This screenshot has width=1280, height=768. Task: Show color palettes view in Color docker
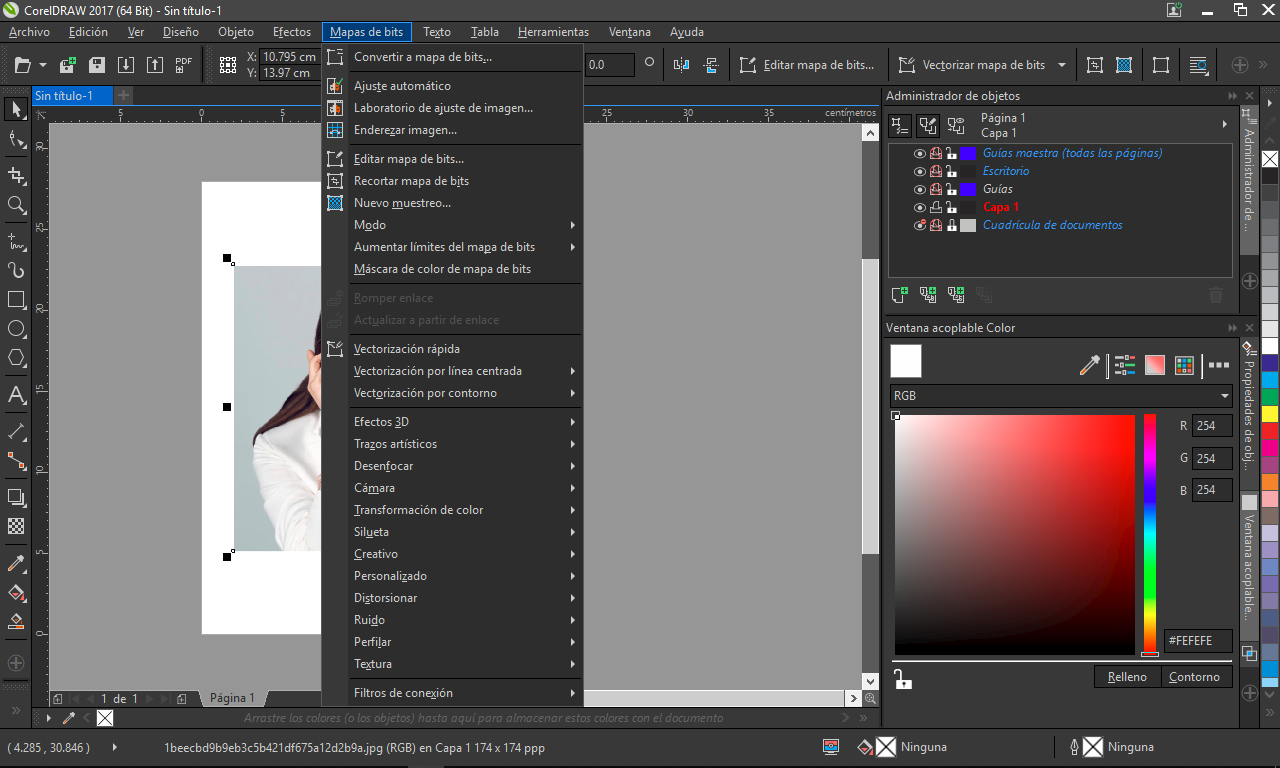coord(1184,365)
